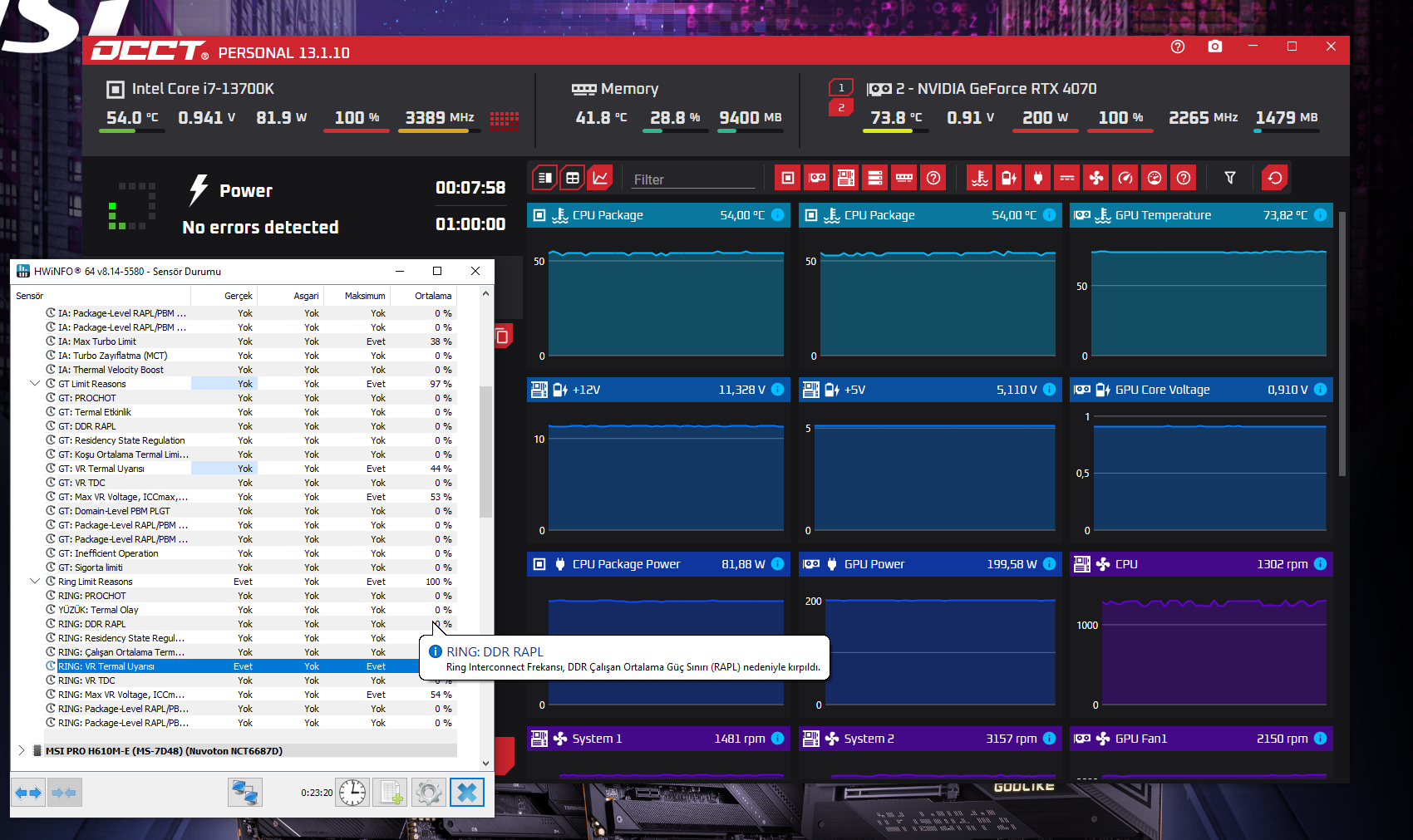The height and width of the screenshot is (840, 1413).
Task: Focus the Filter input field in OCCT
Action: (x=693, y=179)
